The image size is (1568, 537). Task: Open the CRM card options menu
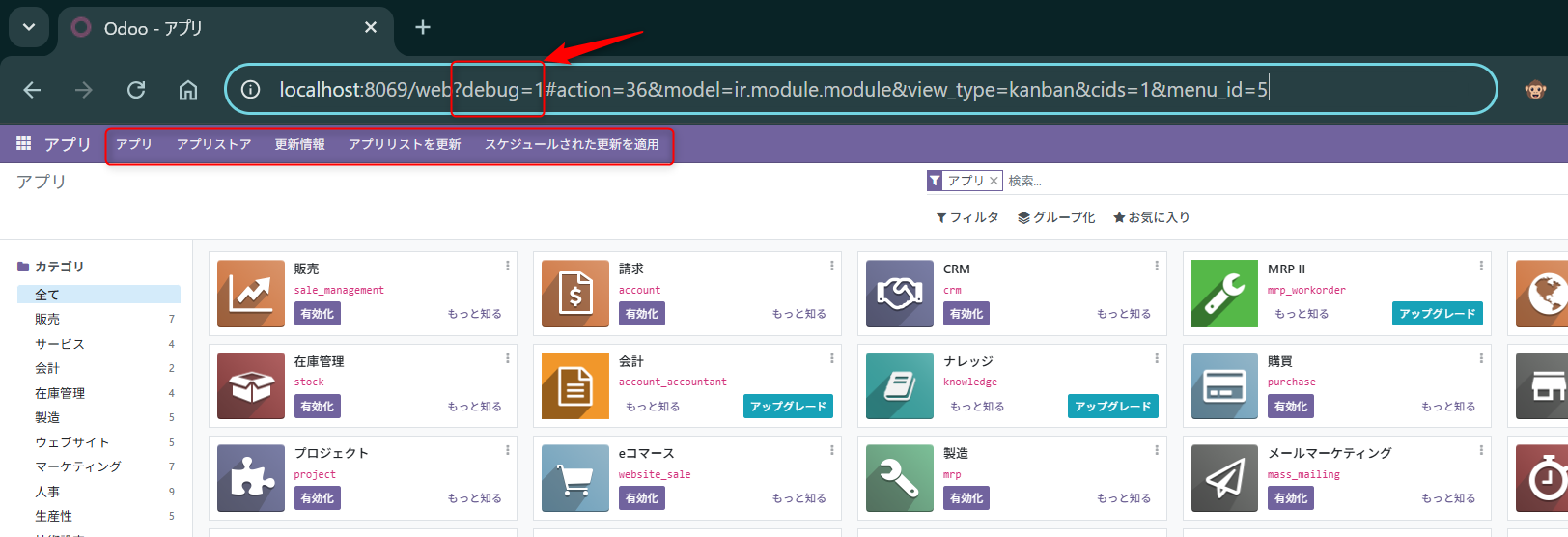tap(1156, 266)
